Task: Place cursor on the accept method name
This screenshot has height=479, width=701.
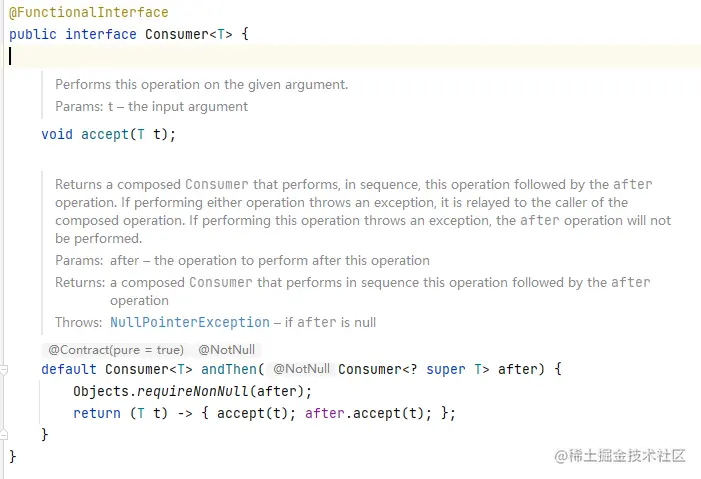Action: 105,134
